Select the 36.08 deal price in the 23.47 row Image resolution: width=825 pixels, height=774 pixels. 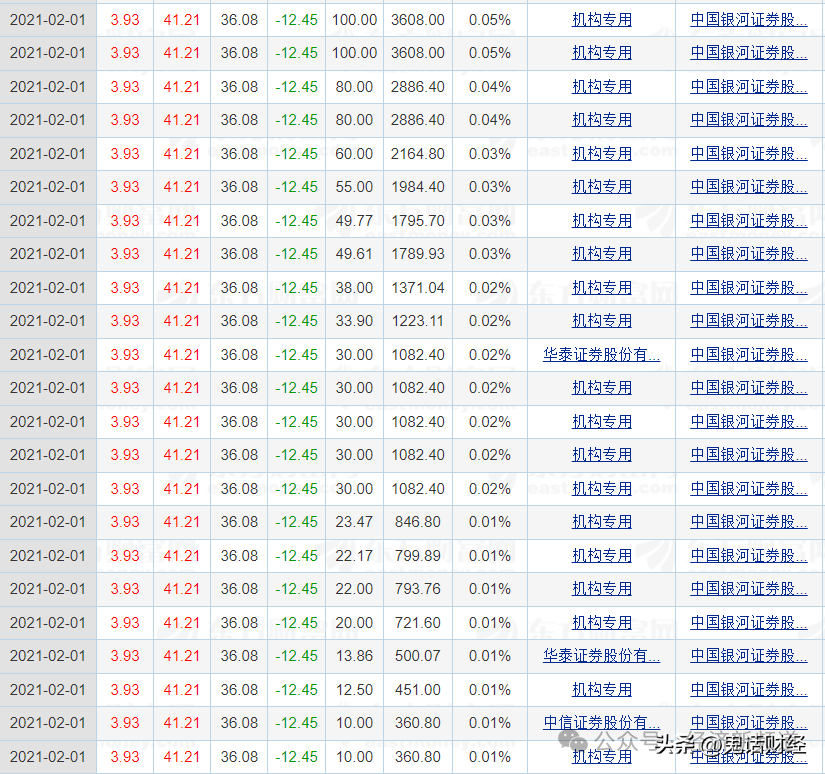[239, 521]
